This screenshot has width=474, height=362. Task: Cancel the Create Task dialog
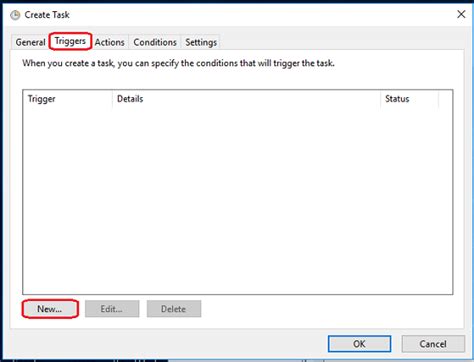point(433,344)
